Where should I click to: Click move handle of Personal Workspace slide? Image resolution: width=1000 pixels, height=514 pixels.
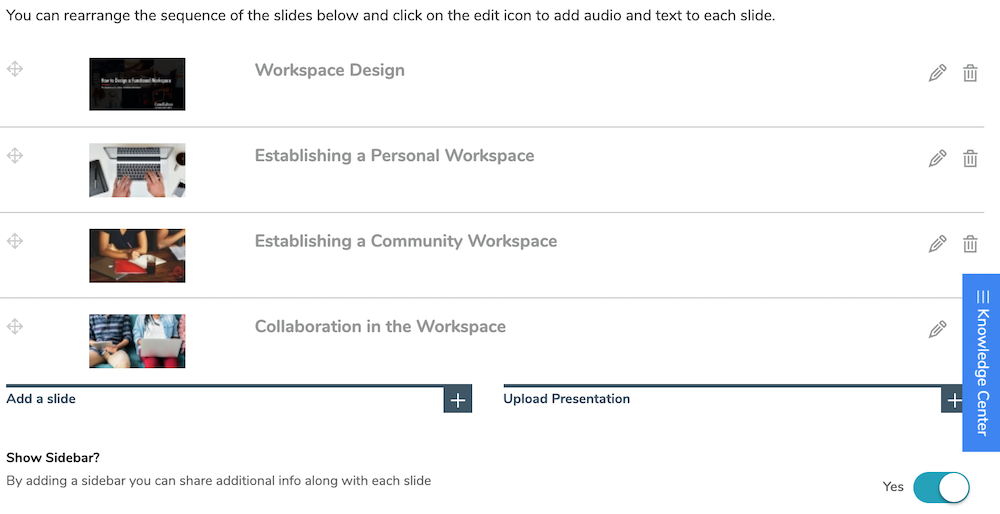point(15,155)
